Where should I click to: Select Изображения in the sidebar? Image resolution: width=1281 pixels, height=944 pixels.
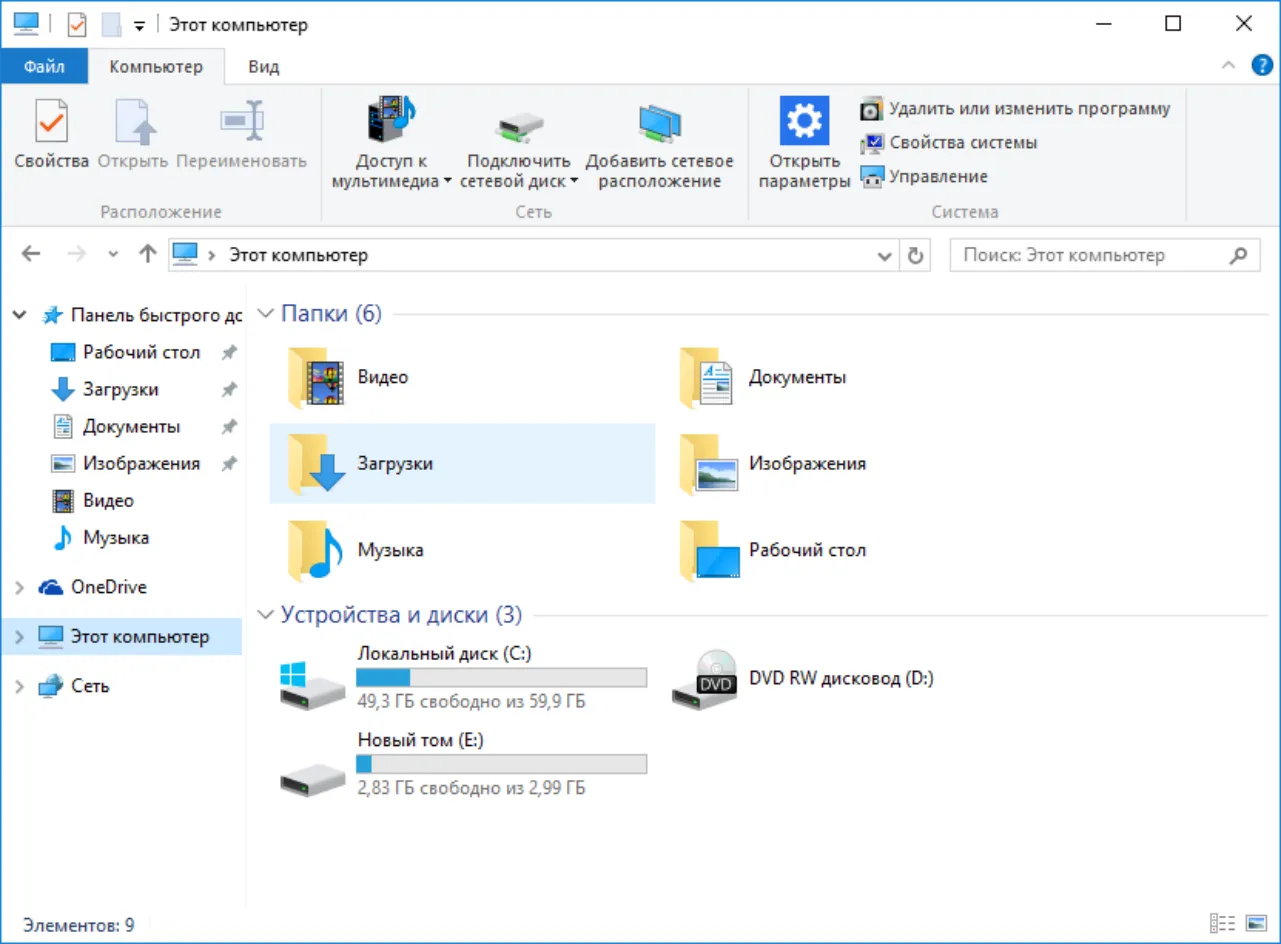[141, 463]
